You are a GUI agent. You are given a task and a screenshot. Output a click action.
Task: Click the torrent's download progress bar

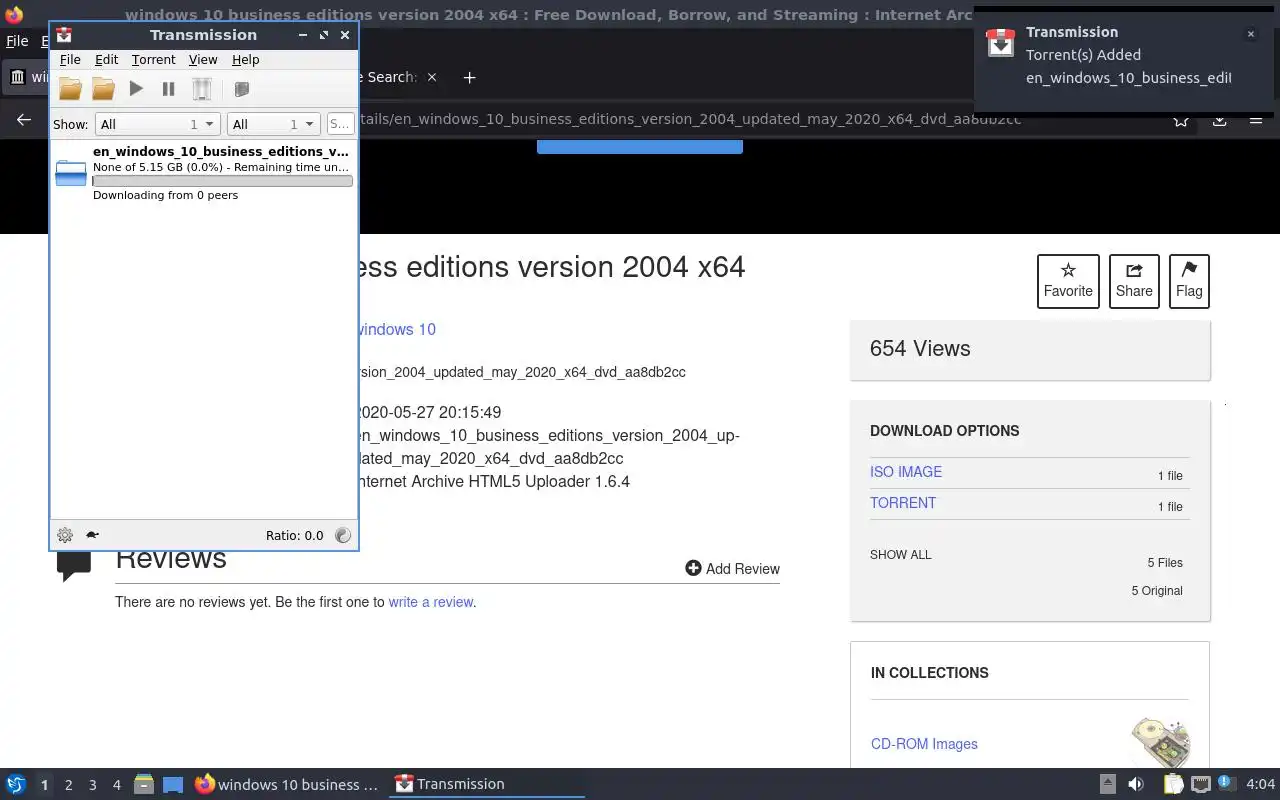tap(222, 181)
